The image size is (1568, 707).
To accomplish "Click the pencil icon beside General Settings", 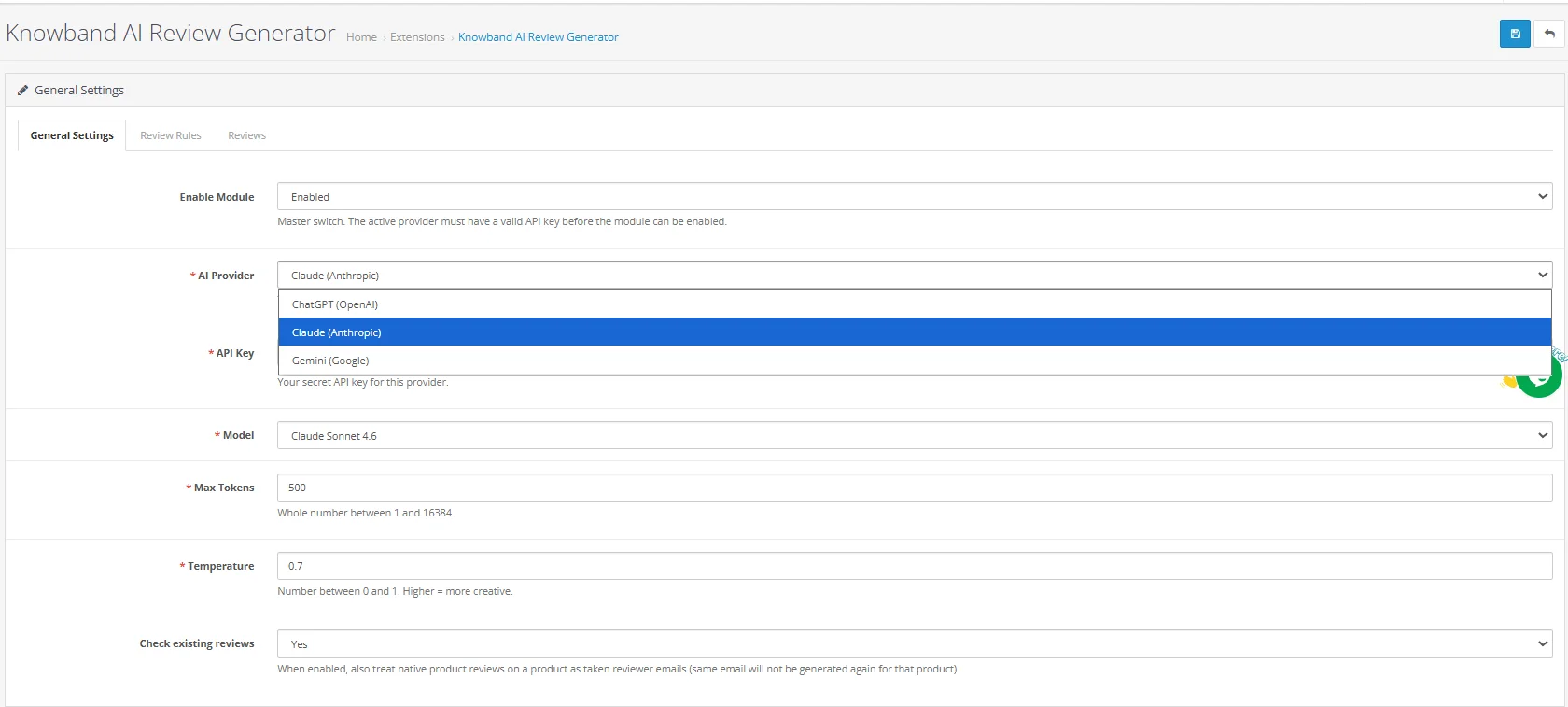I will pos(22,91).
